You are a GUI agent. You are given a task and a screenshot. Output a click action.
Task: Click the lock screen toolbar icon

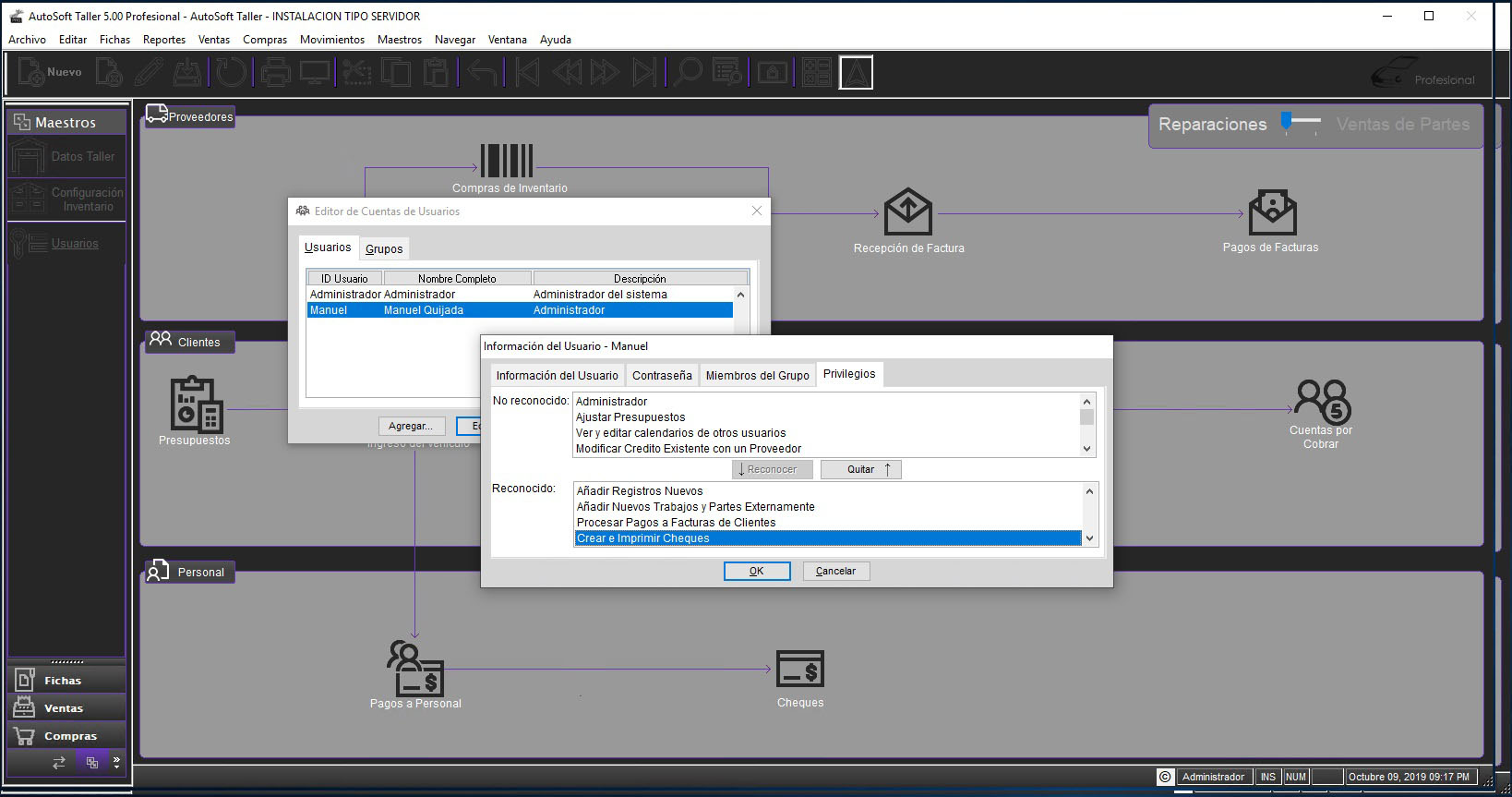pos(773,72)
